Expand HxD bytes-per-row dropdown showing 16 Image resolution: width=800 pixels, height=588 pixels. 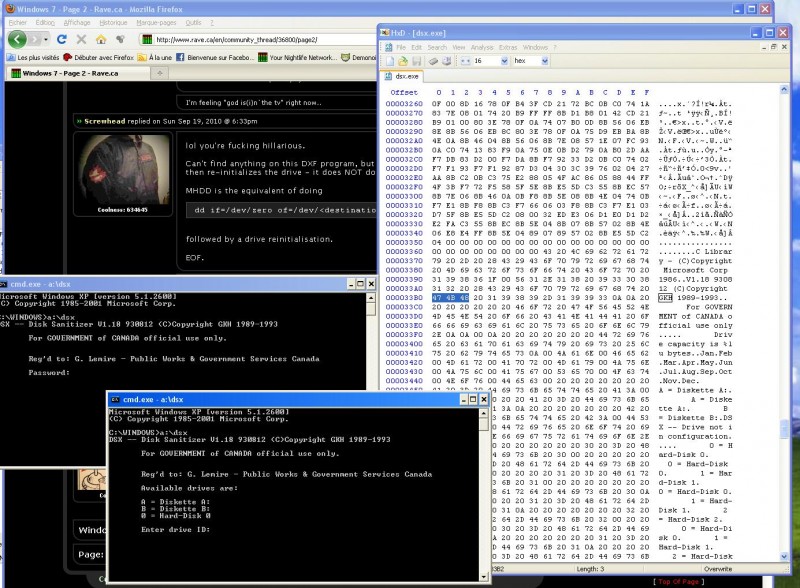click(504, 61)
